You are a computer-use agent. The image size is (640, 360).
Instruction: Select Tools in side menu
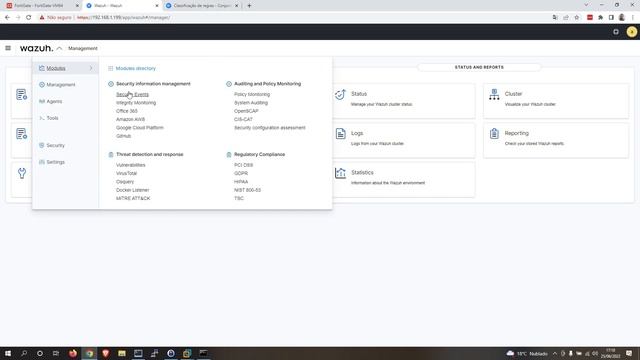(52, 118)
